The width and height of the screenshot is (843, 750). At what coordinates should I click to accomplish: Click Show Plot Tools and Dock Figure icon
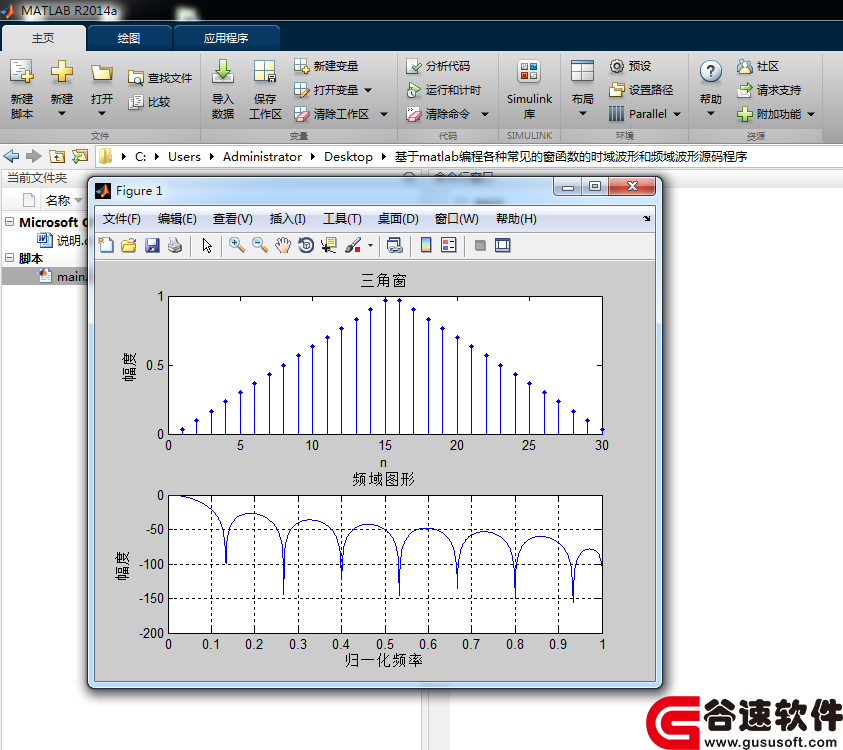coord(503,246)
